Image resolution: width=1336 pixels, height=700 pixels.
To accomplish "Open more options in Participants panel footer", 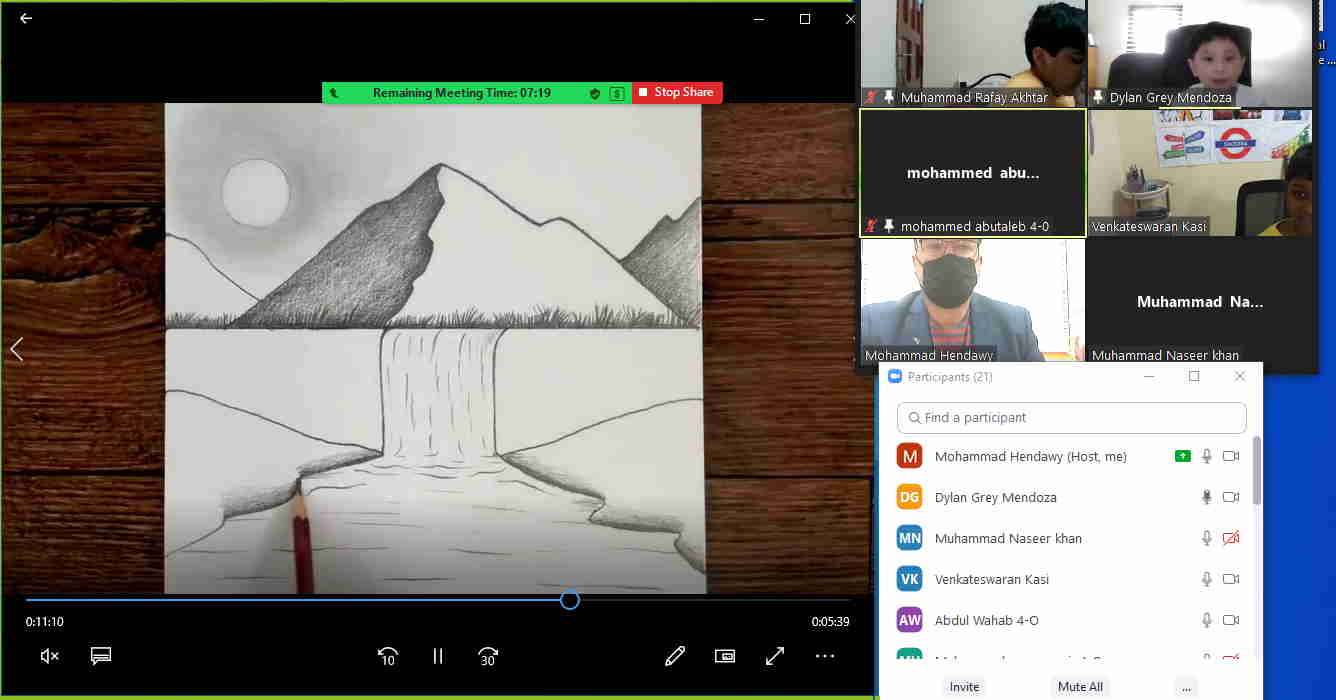I will pos(1186,687).
